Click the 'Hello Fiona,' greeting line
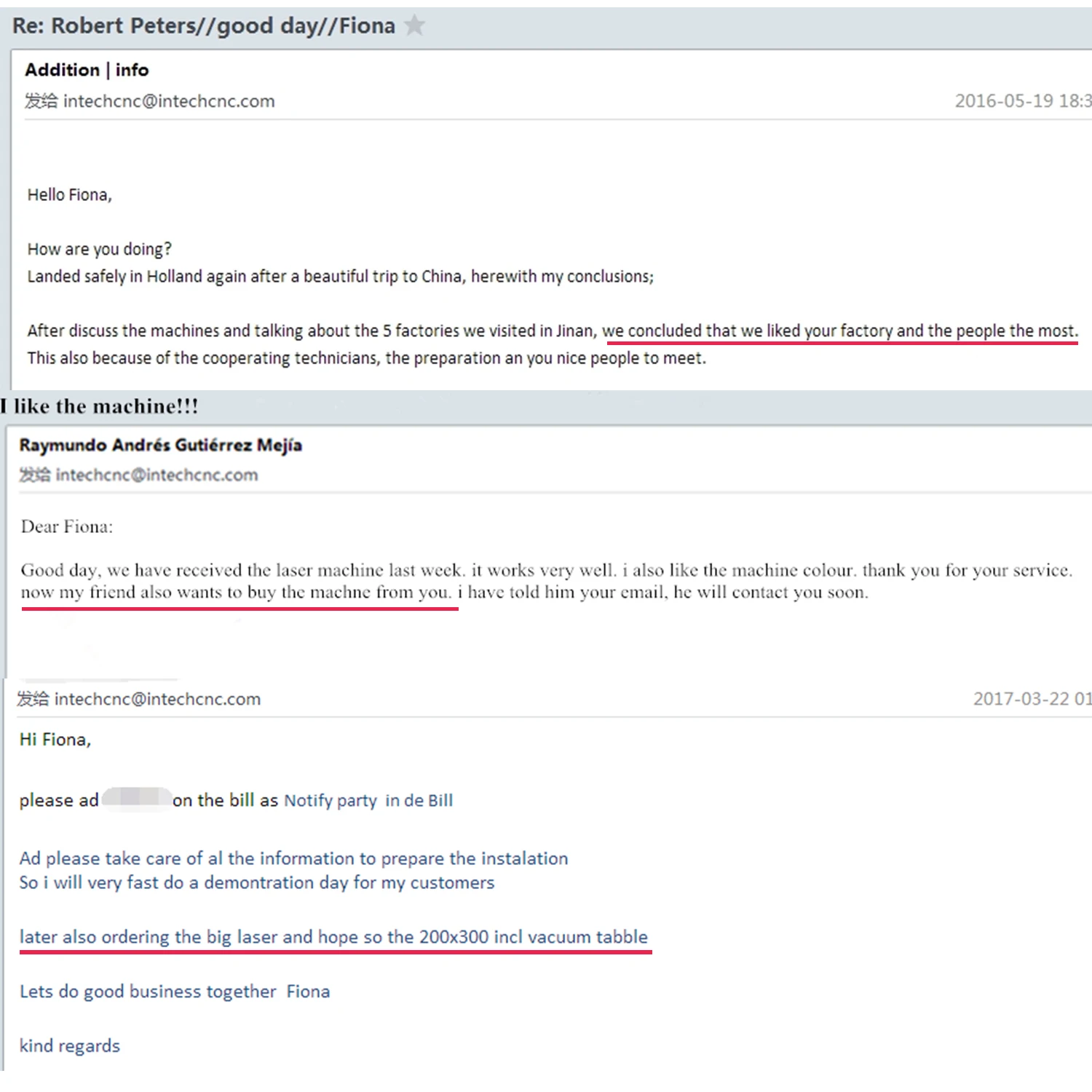This screenshot has width=1092, height=1092. point(69,195)
